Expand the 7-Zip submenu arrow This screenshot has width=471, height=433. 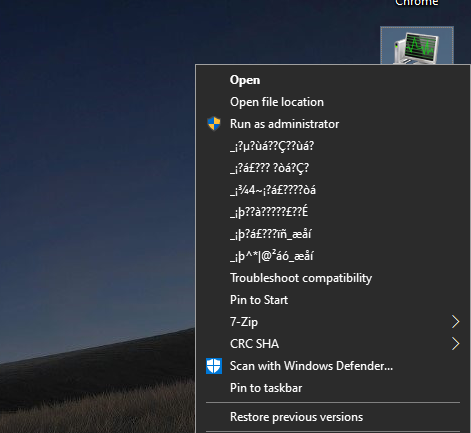456,322
